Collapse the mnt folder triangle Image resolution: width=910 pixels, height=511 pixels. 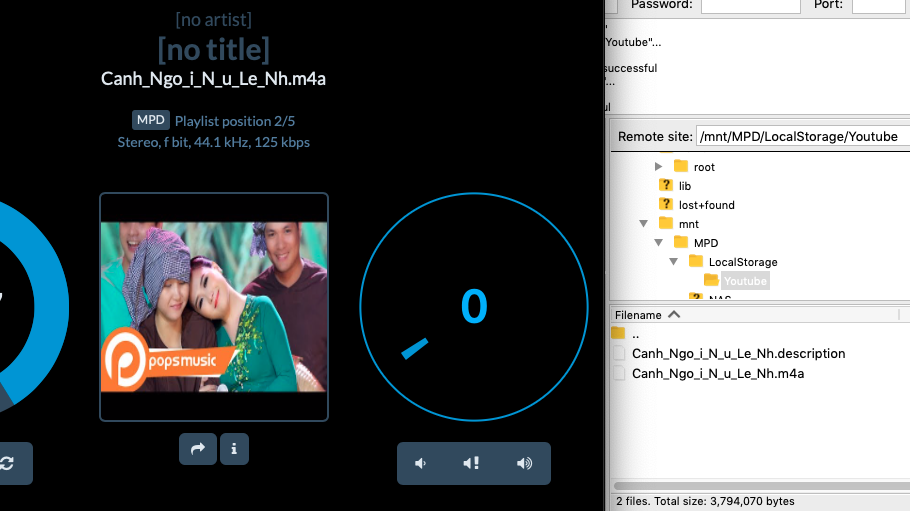(644, 224)
